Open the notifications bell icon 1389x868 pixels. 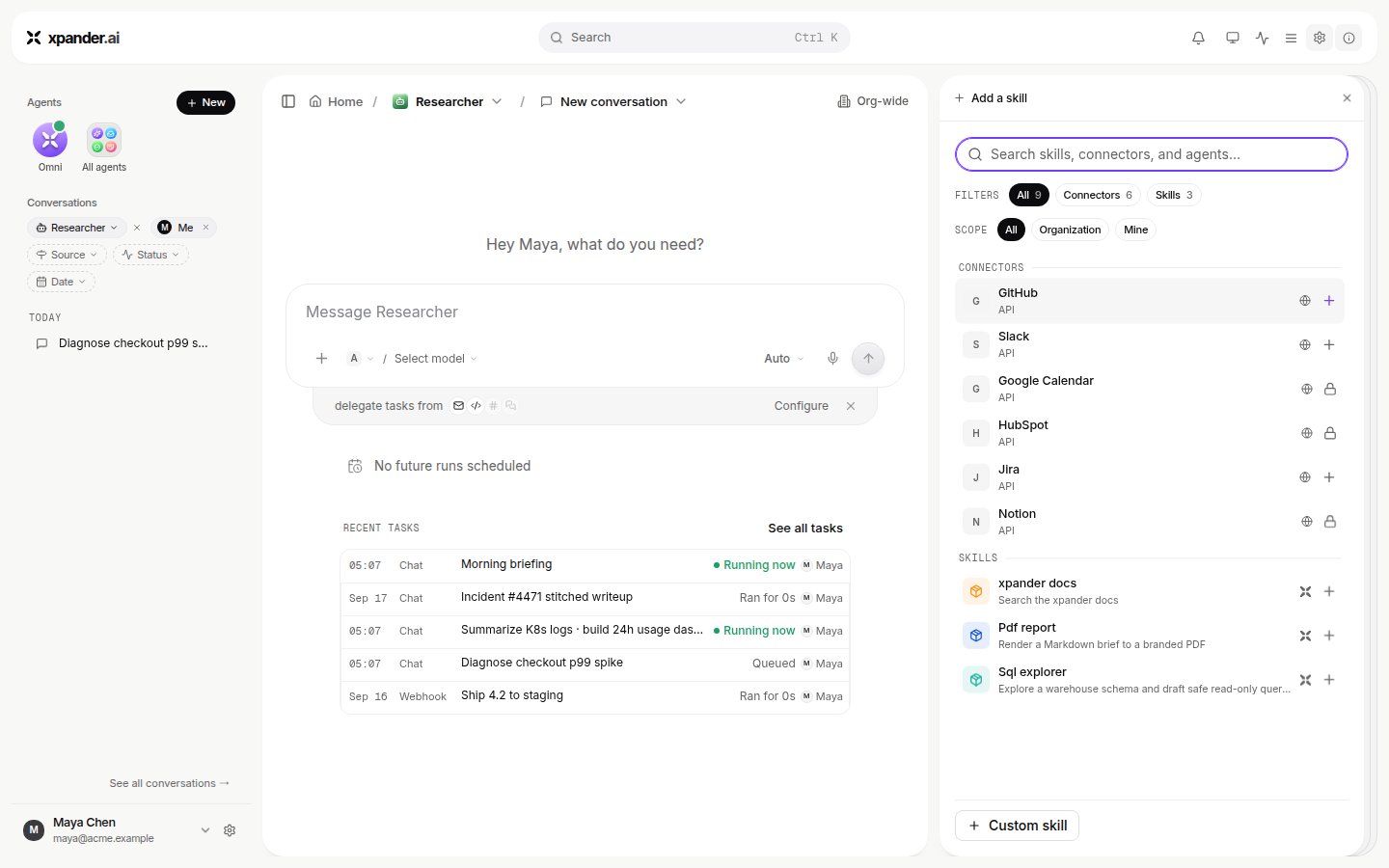click(x=1198, y=38)
